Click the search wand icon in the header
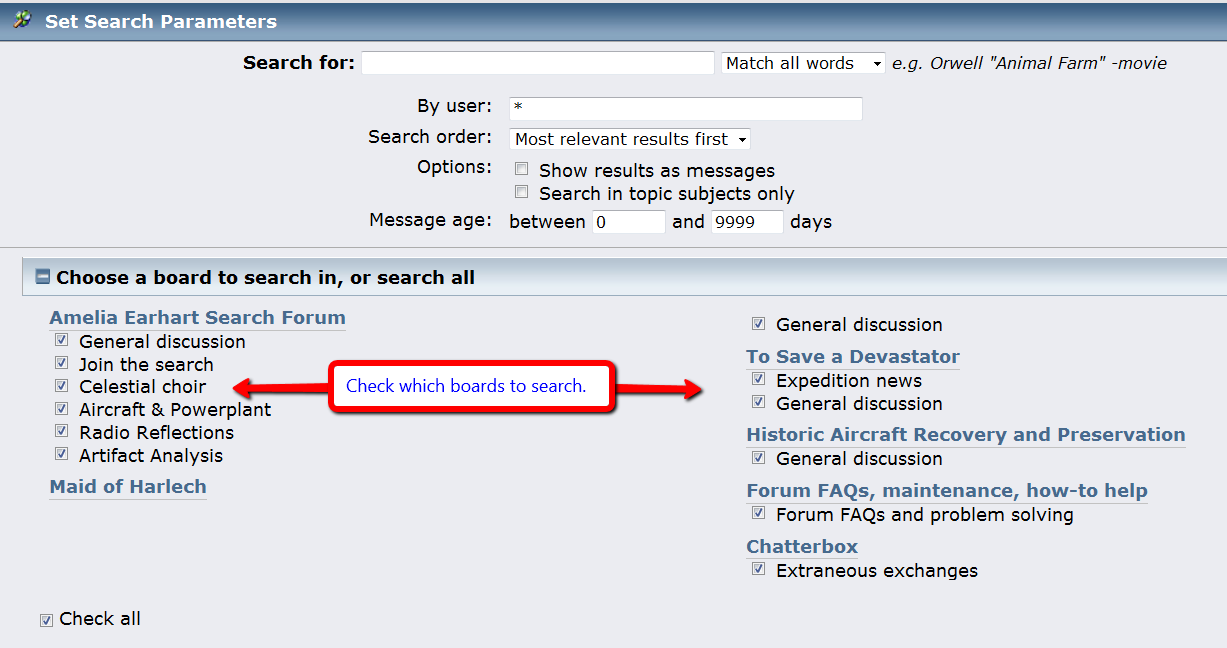The height and width of the screenshot is (648, 1227). (21, 19)
